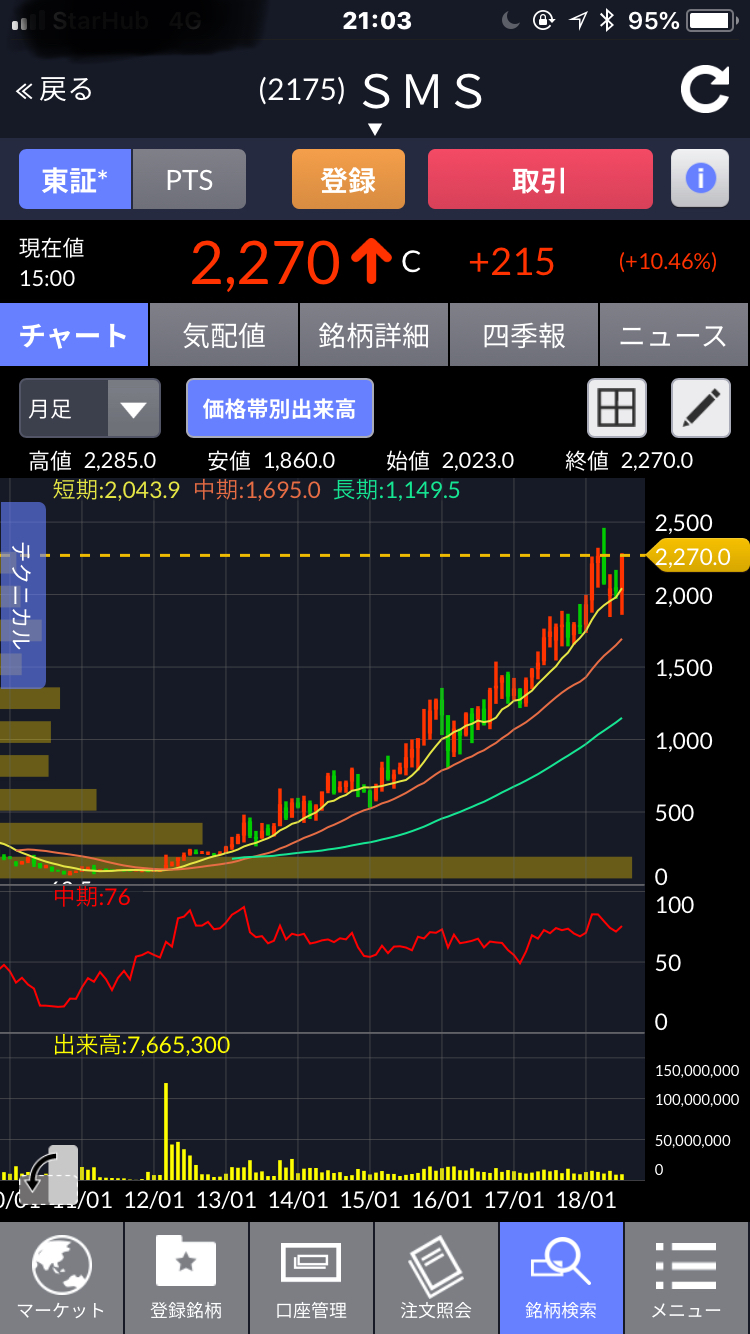Expand the stock name selector triangle under SMS

tap(375, 129)
